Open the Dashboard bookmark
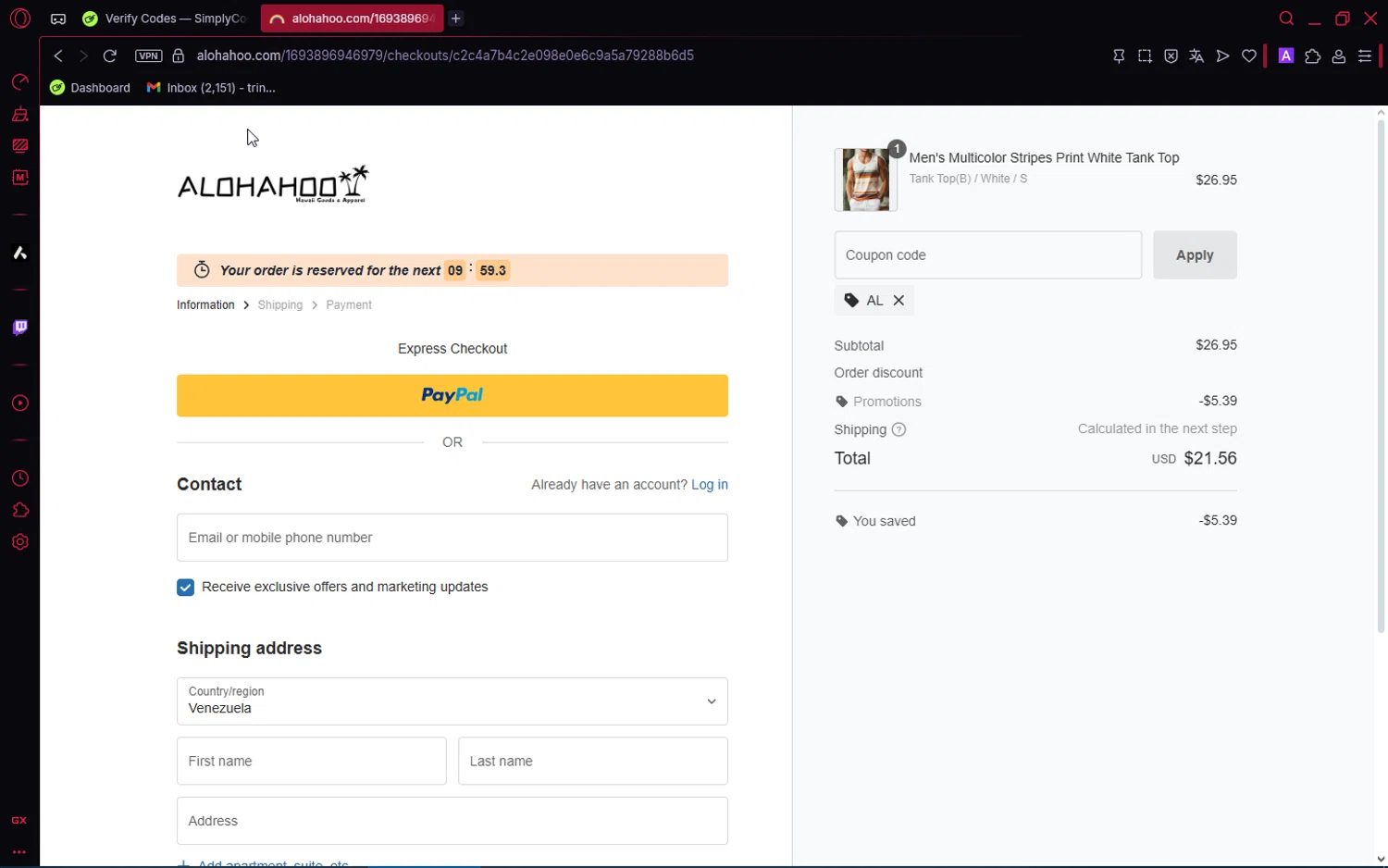Viewport: 1388px width, 868px height. pos(91,88)
